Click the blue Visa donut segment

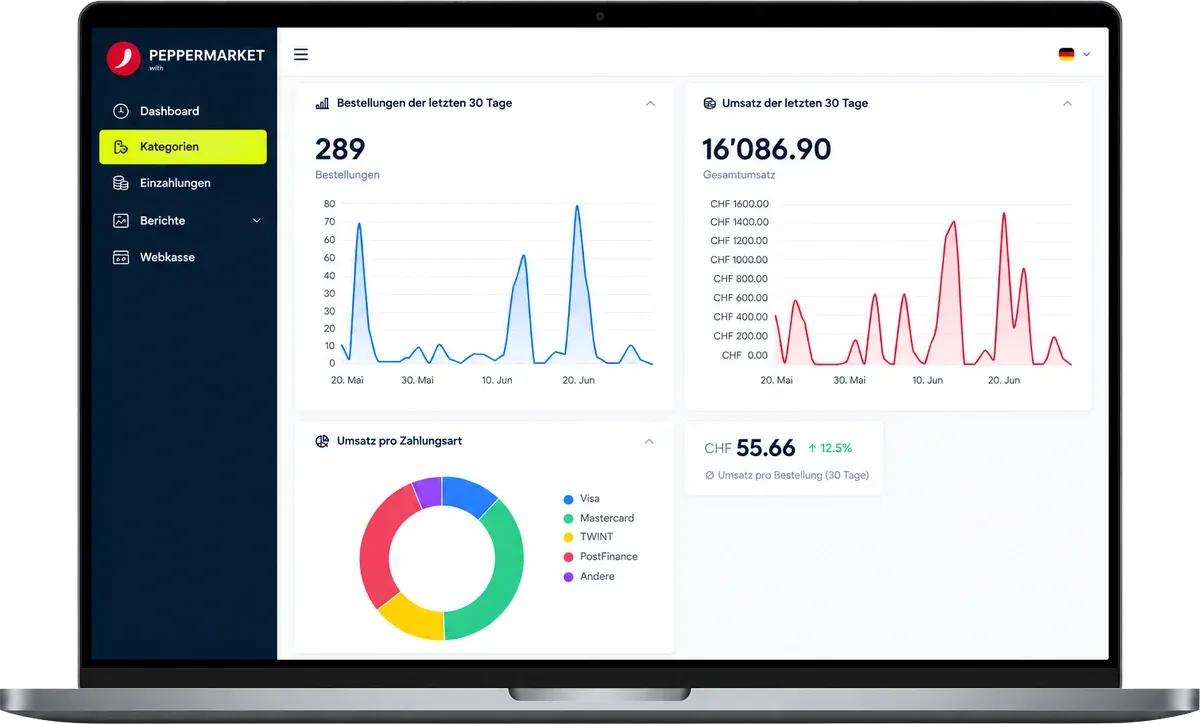pyautogui.click(x=468, y=494)
